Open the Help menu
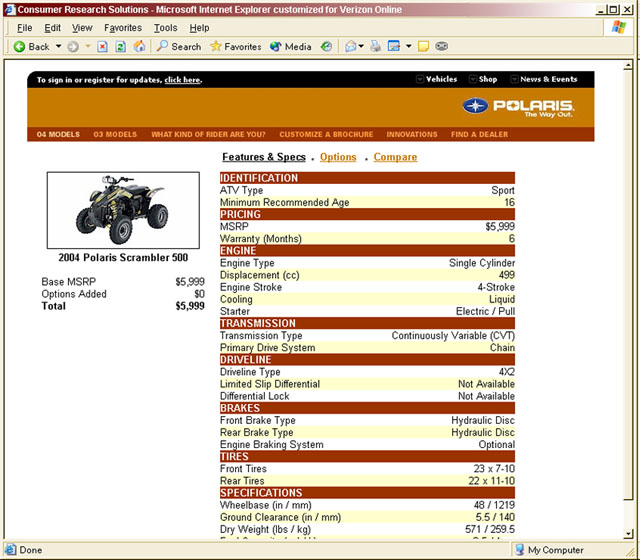 (x=199, y=28)
